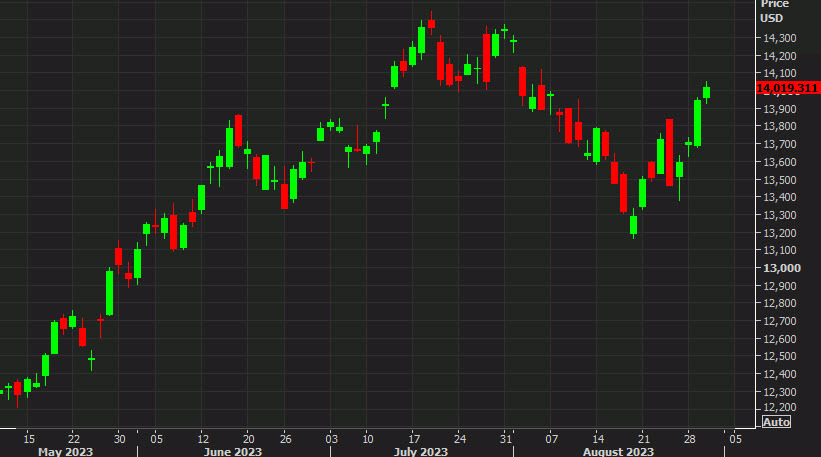821x457 pixels.
Task: Click the 15 date tick in May
Action: (x=29, y=439)
